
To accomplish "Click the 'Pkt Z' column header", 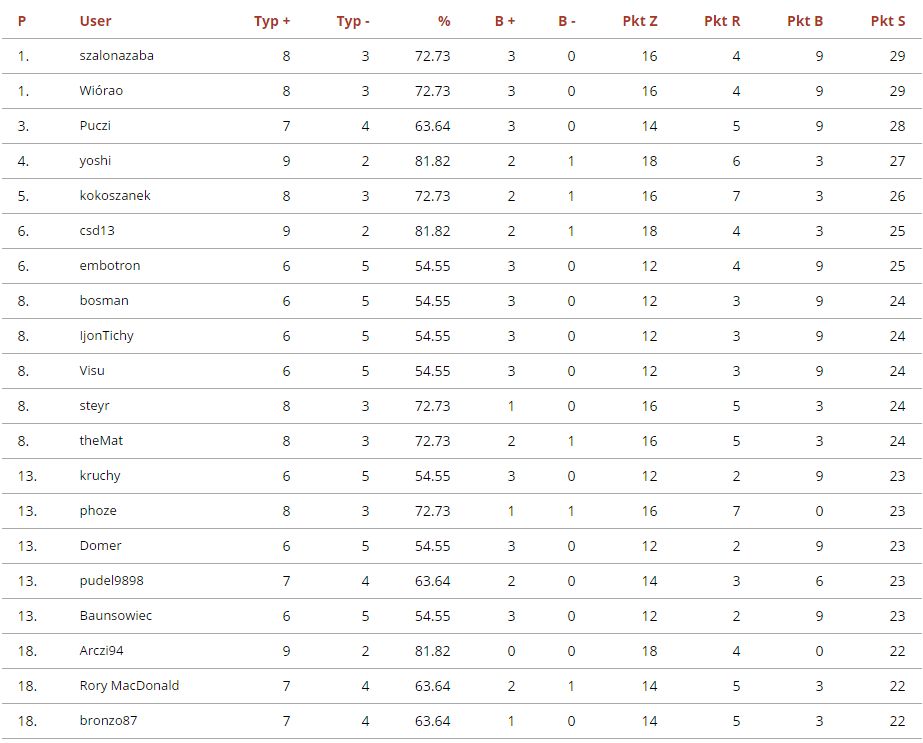I will [640, 21].
